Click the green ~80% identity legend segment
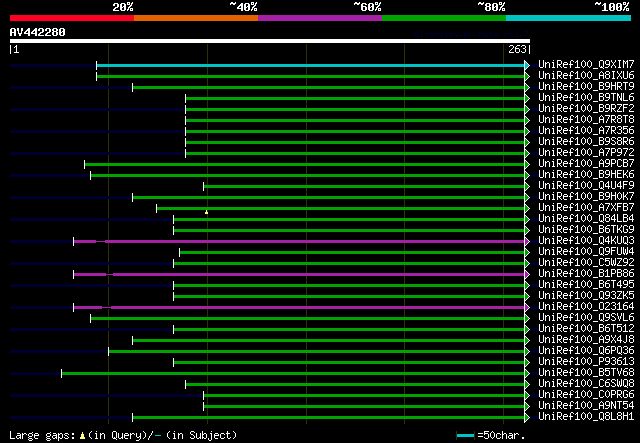The height and width of the screenshot is (443, 640). (x=444, y=18)
